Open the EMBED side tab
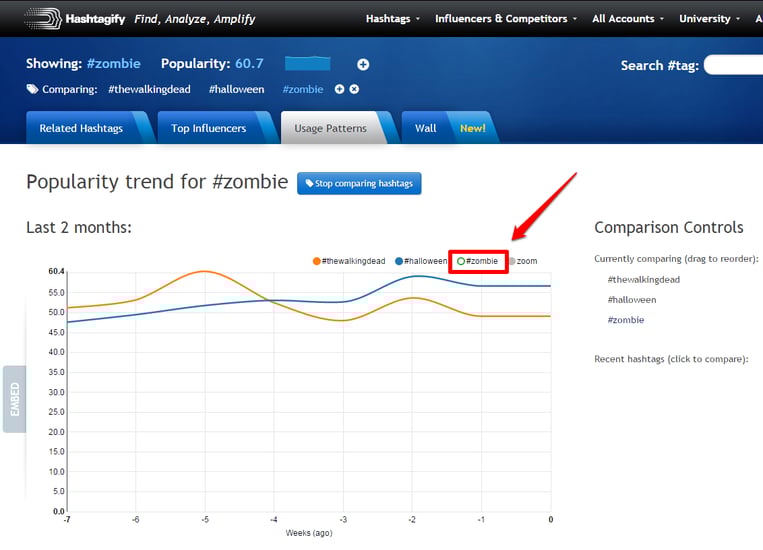This screenshot has width=763, height=550. tap(15, 399)
